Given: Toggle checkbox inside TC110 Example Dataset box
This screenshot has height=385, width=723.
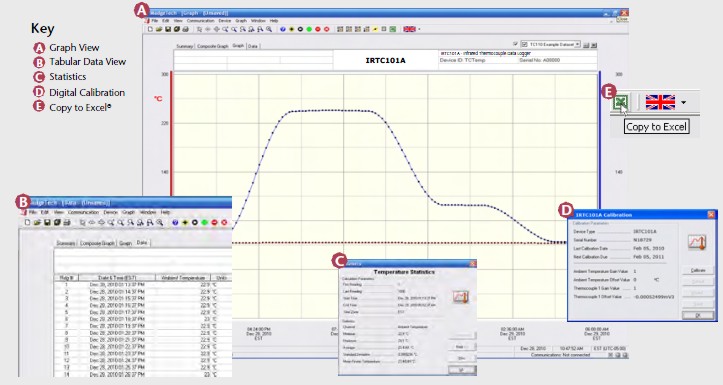Looking at the screenshot, I should click(524, 44).
